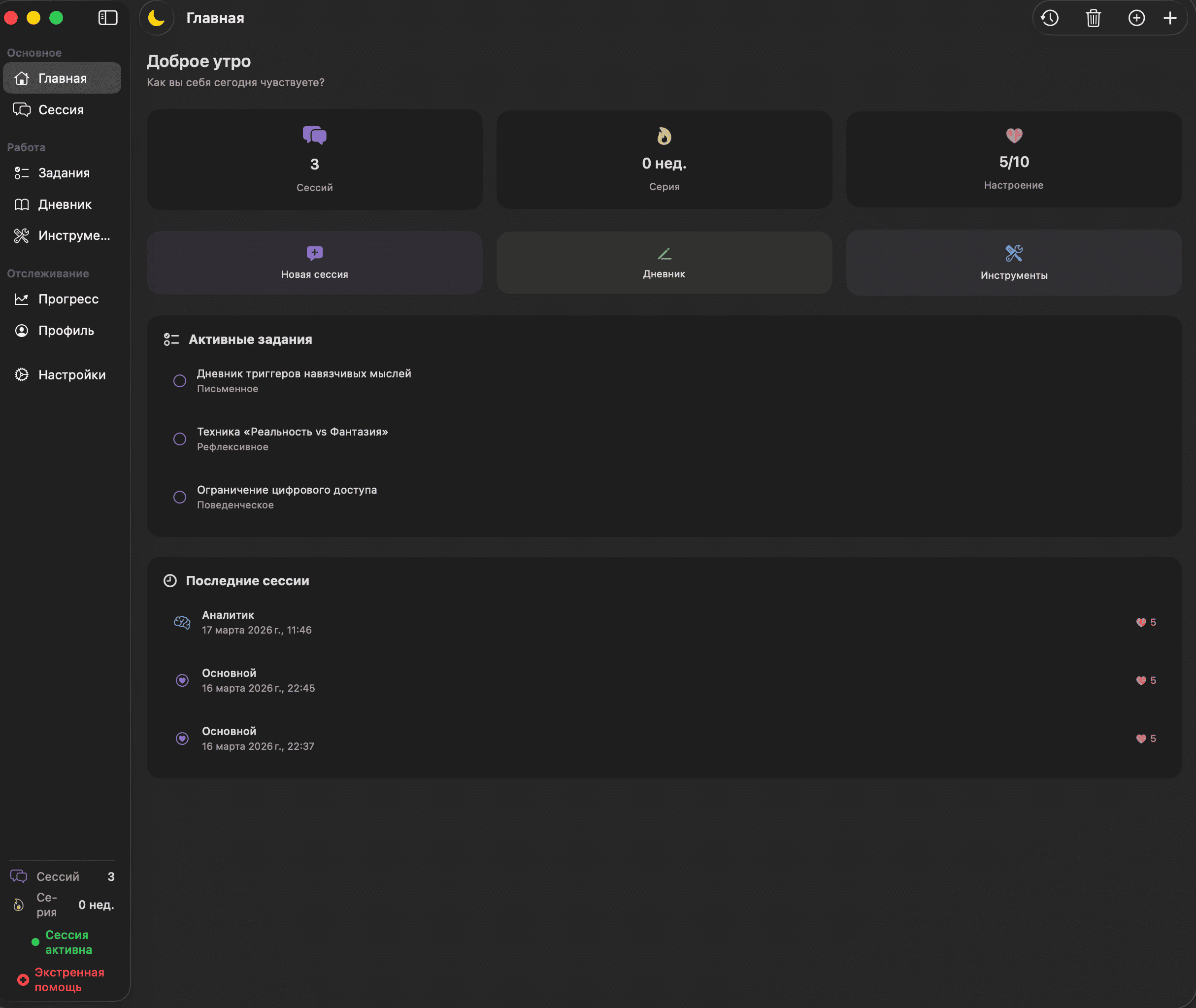Toggle the sidebar panel icon

coord(108,18)
